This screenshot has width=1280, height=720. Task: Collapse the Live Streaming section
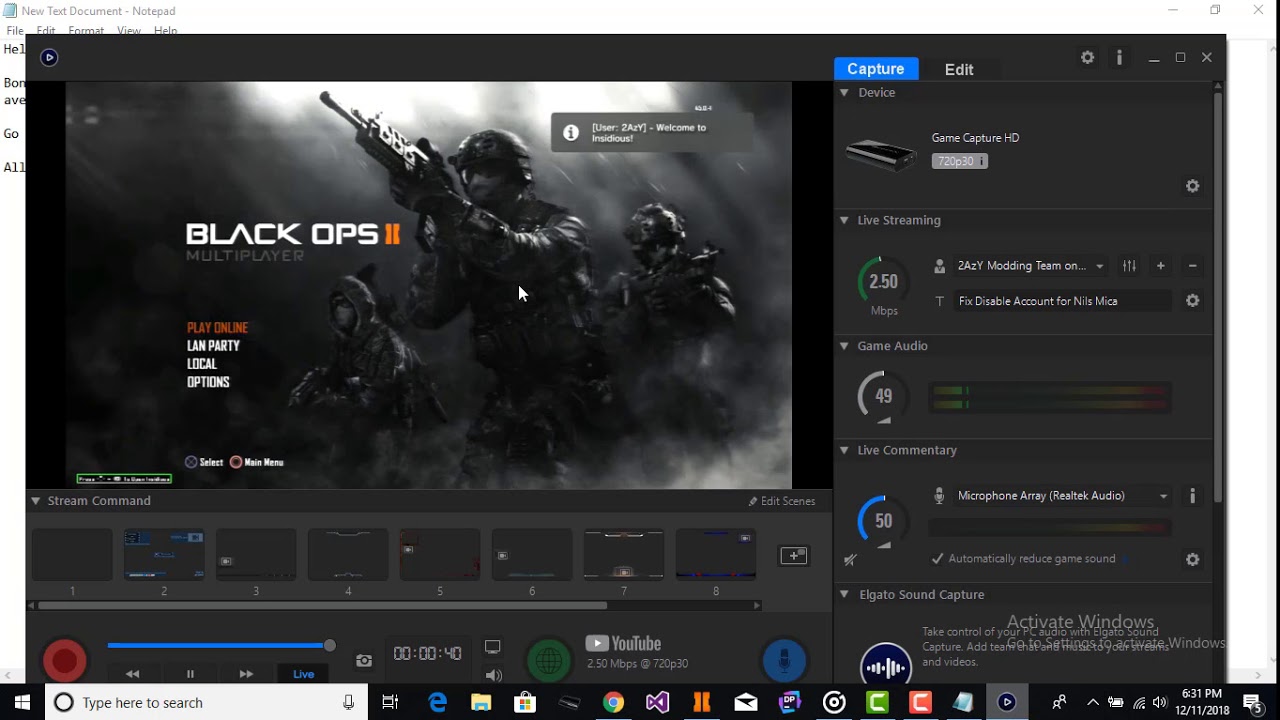click(844, 220)
